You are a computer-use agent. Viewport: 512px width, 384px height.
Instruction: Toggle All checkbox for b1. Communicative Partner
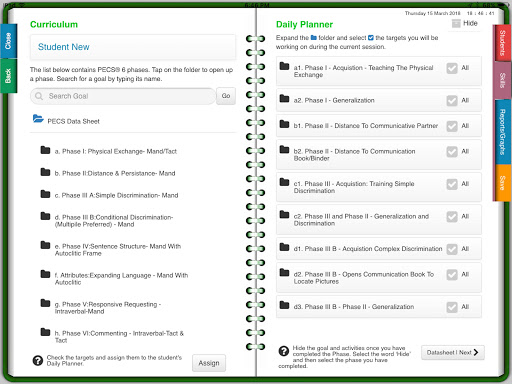point(452,126)
